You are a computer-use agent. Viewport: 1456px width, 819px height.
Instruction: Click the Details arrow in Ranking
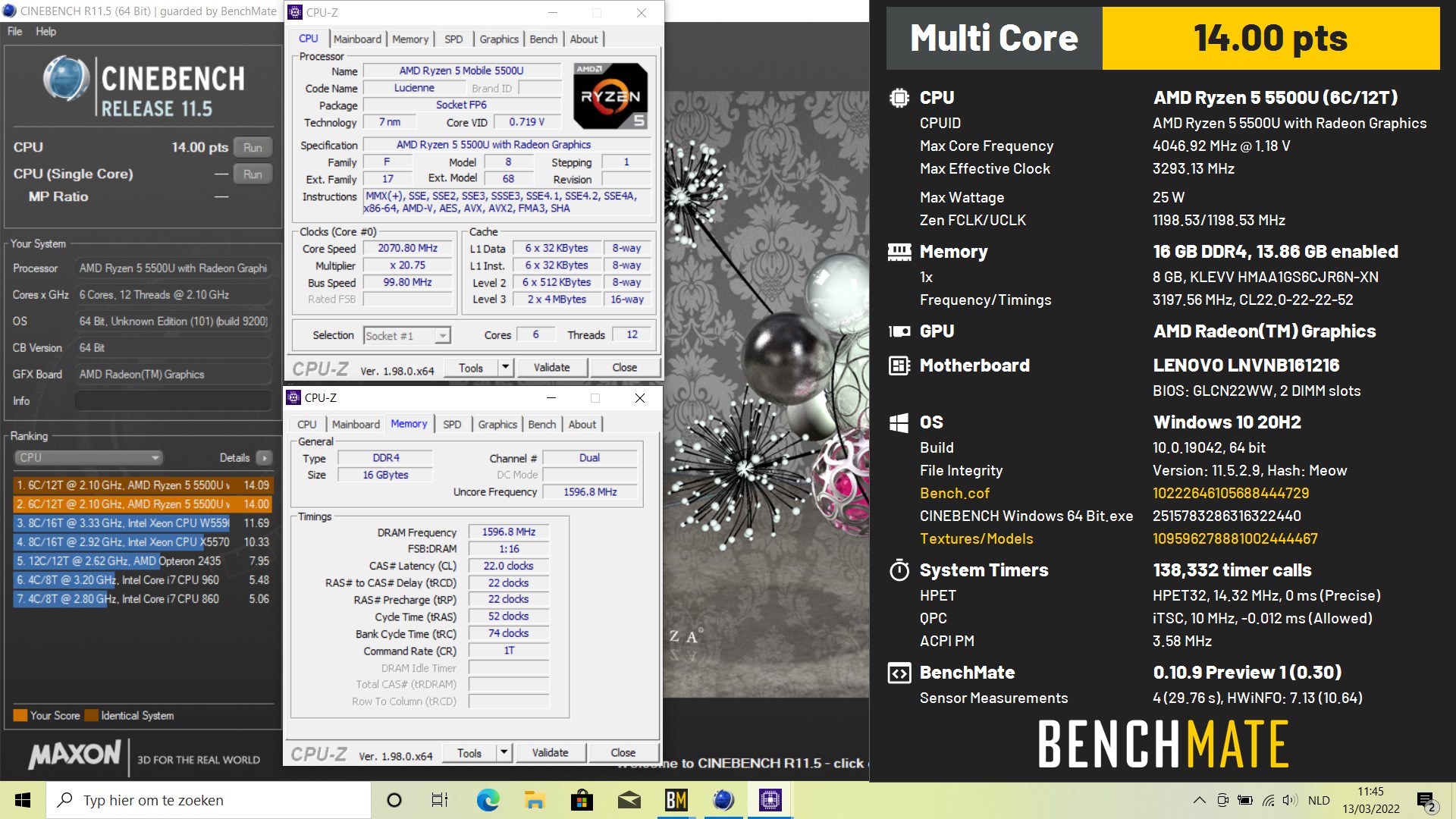coord(264,457)
